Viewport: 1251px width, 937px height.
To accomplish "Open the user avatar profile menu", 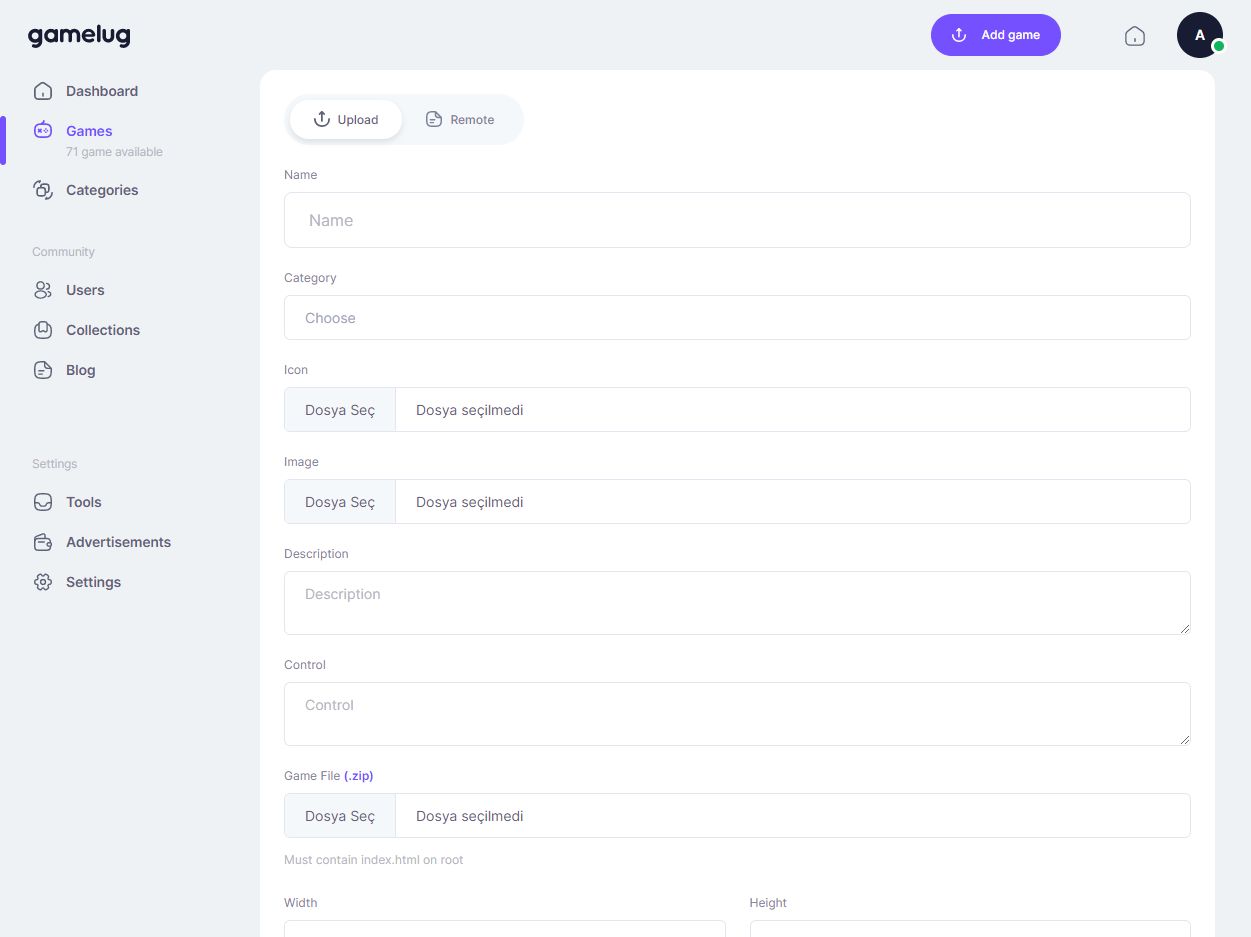I will tap(1199, 35).
